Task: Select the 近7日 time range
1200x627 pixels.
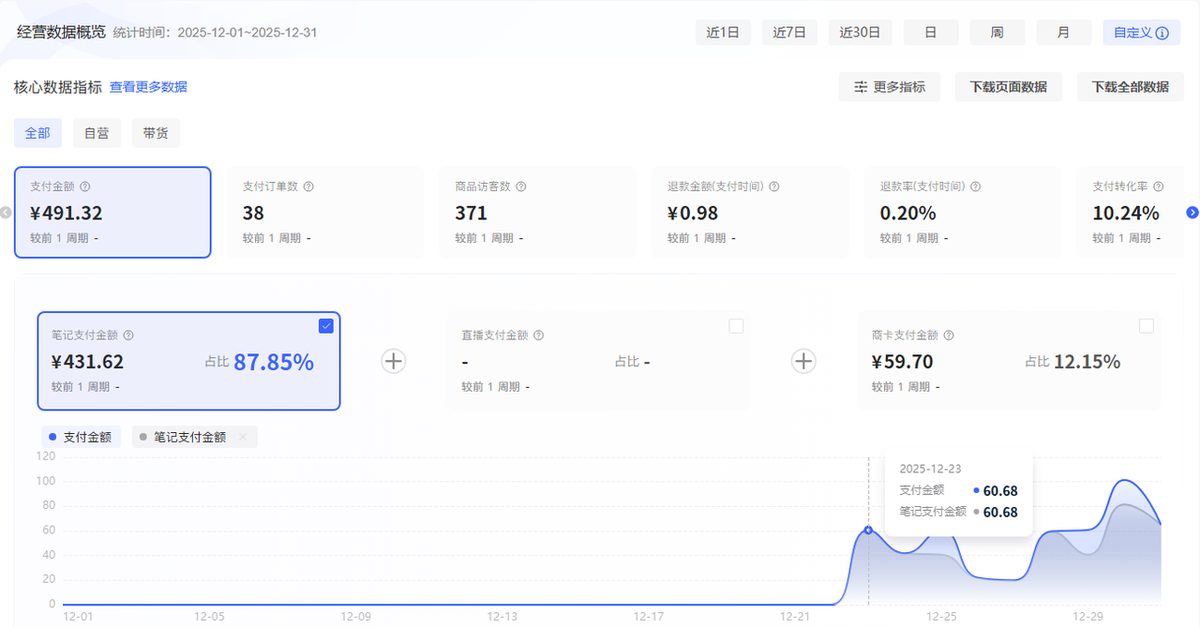Action: pos(789,32)
